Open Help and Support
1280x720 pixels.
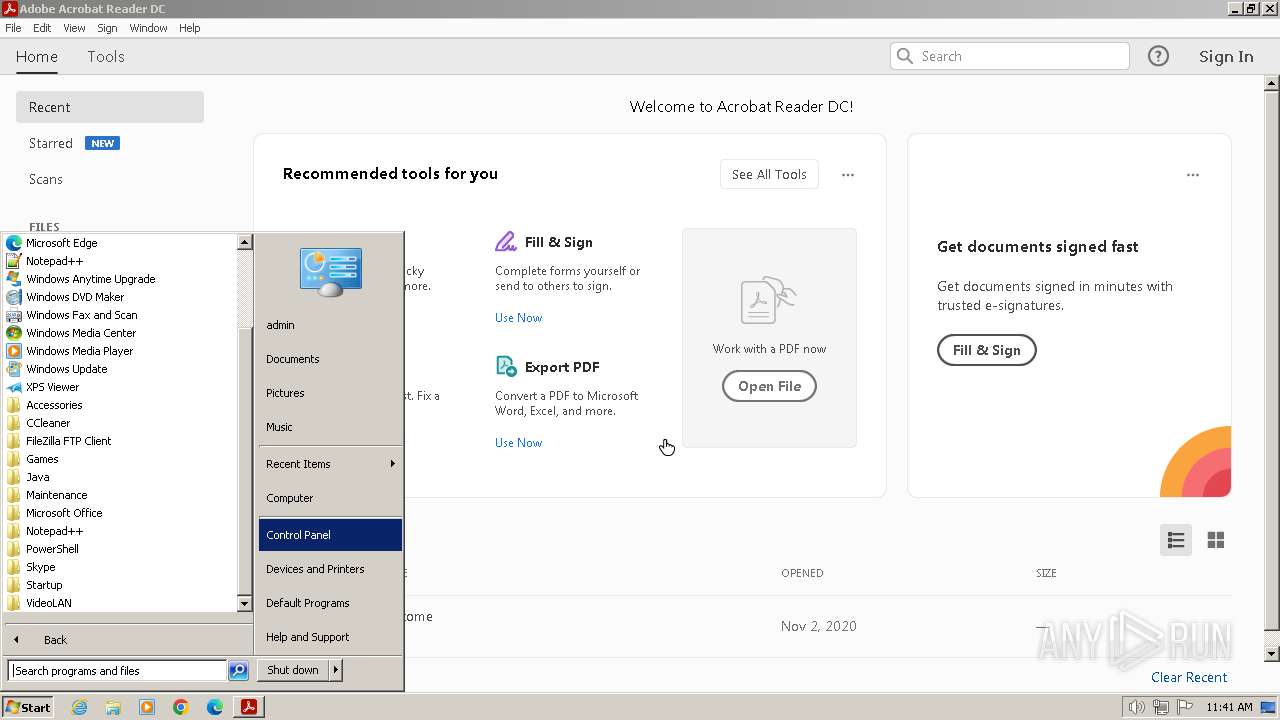(330, 637)
